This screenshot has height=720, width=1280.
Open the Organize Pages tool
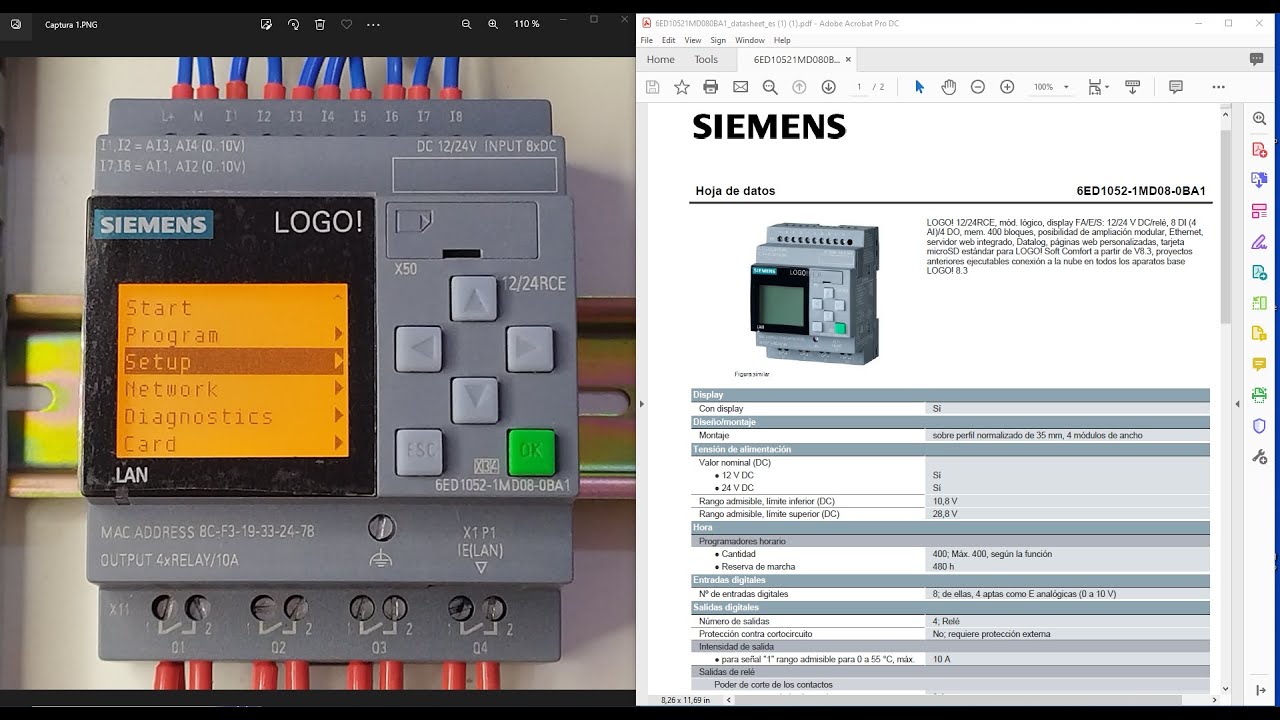tap(1259, 211)
